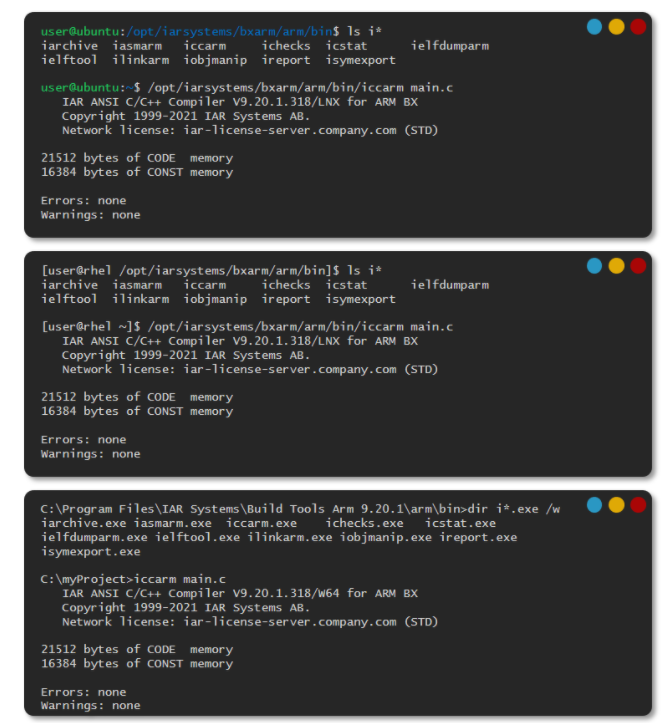Click iobjmanip.exe in the Windows dir listing
This screenshot has height=723, width=672.
pyautogui.click(x=386, y=538)
